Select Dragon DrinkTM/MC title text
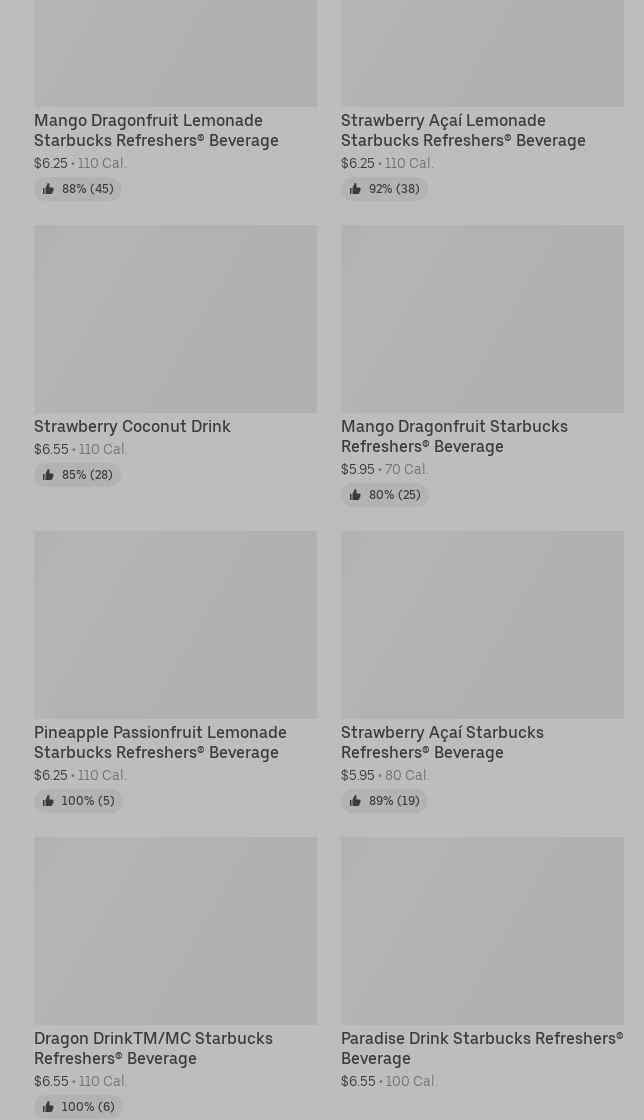The image size is (644, 1120). [154, 1048]
